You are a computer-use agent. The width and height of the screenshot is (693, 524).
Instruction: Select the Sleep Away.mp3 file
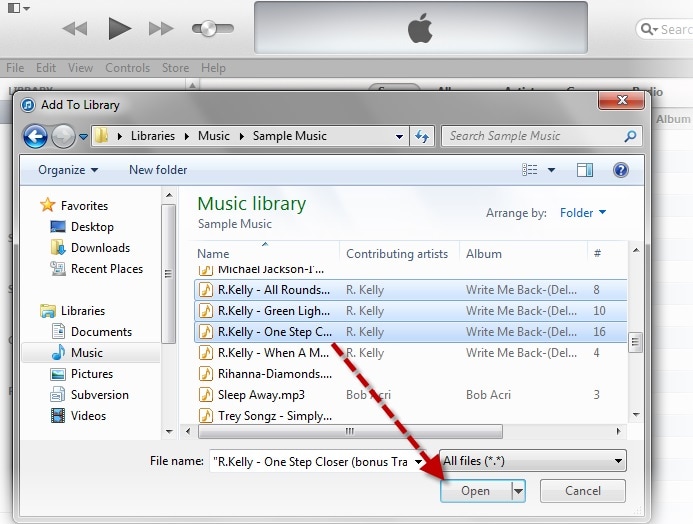(x=411, y=395)
